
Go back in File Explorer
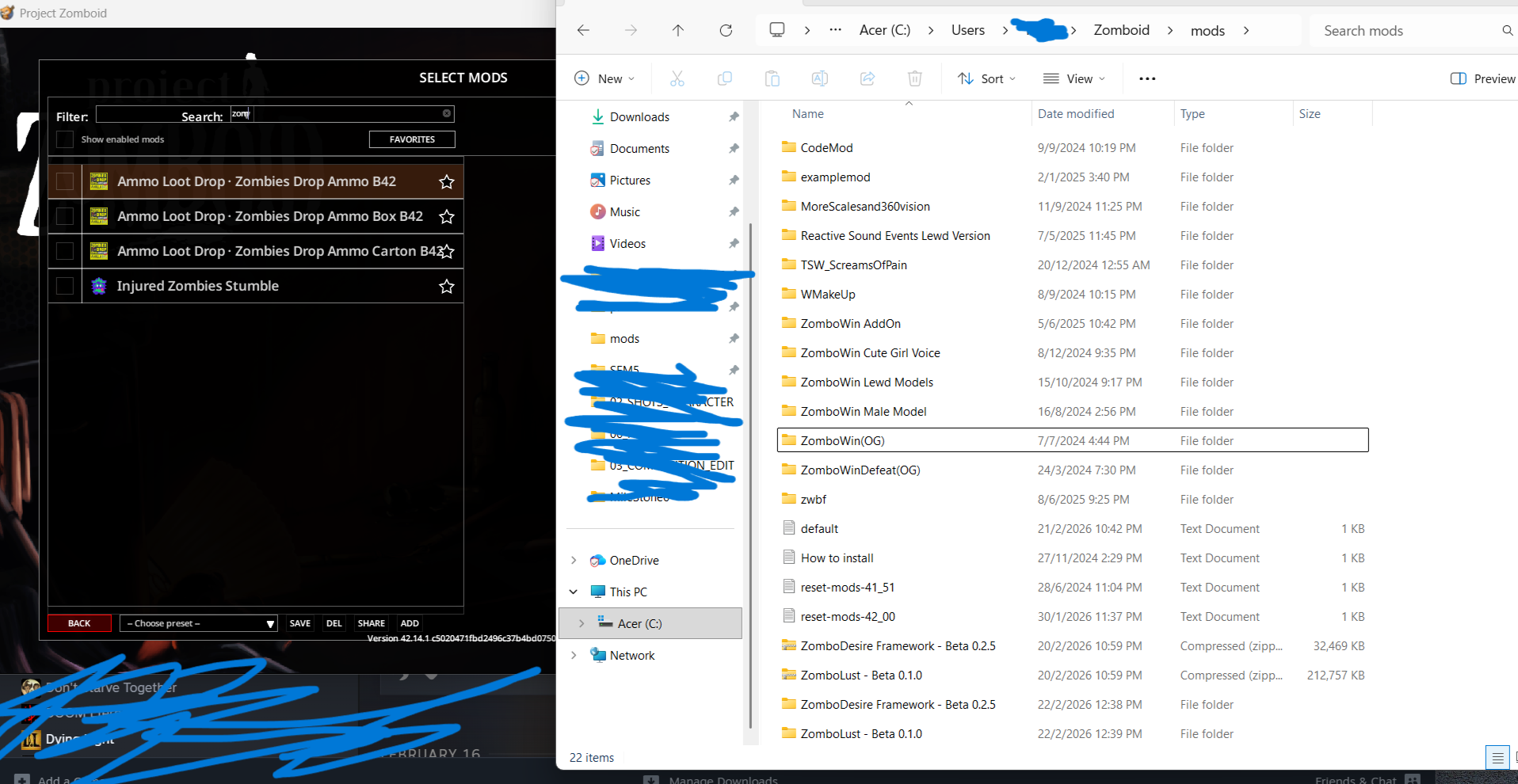click(584, 30)
